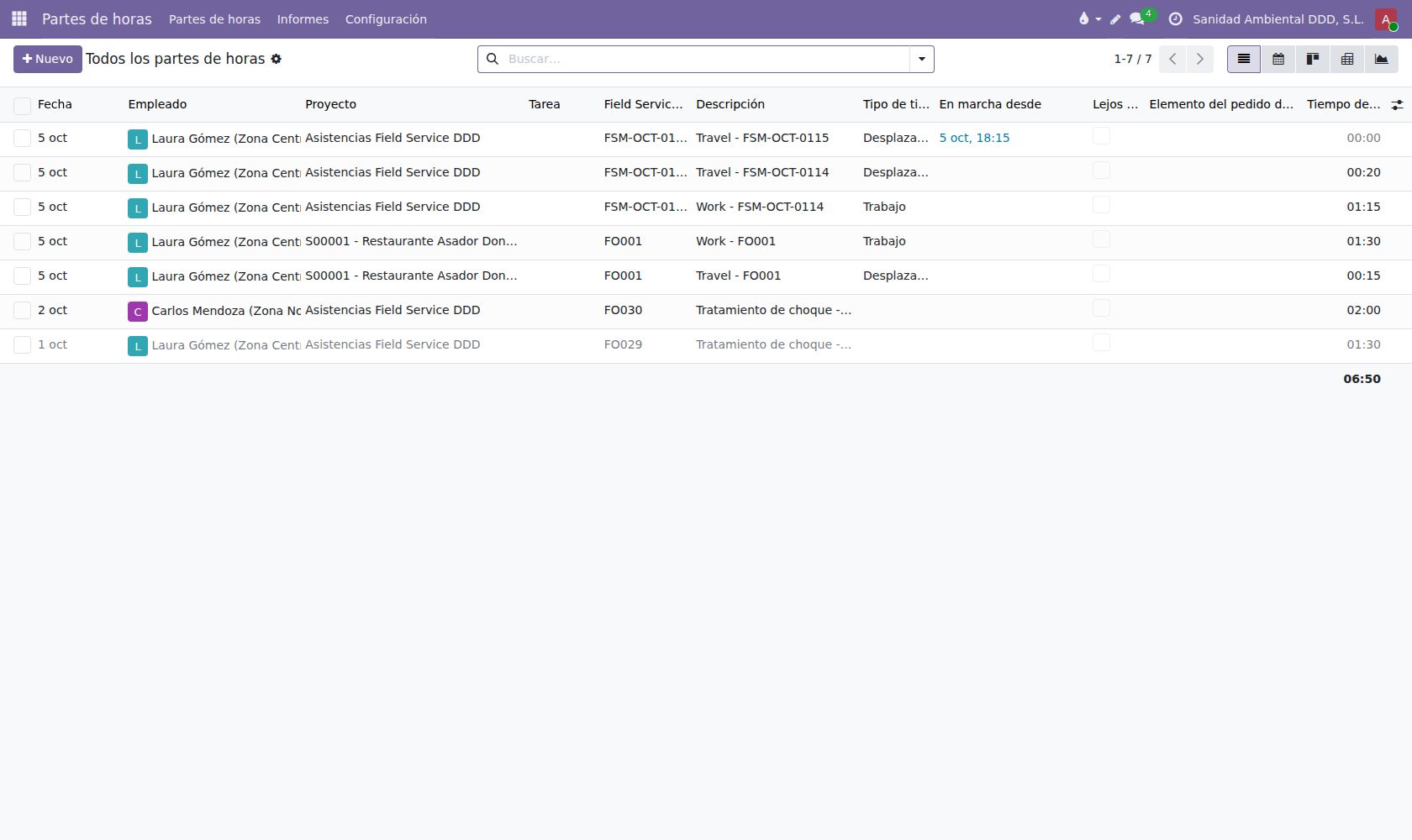Switch to pivot table view
This screenshot has height=840, width=1412.
[1347, 59]
